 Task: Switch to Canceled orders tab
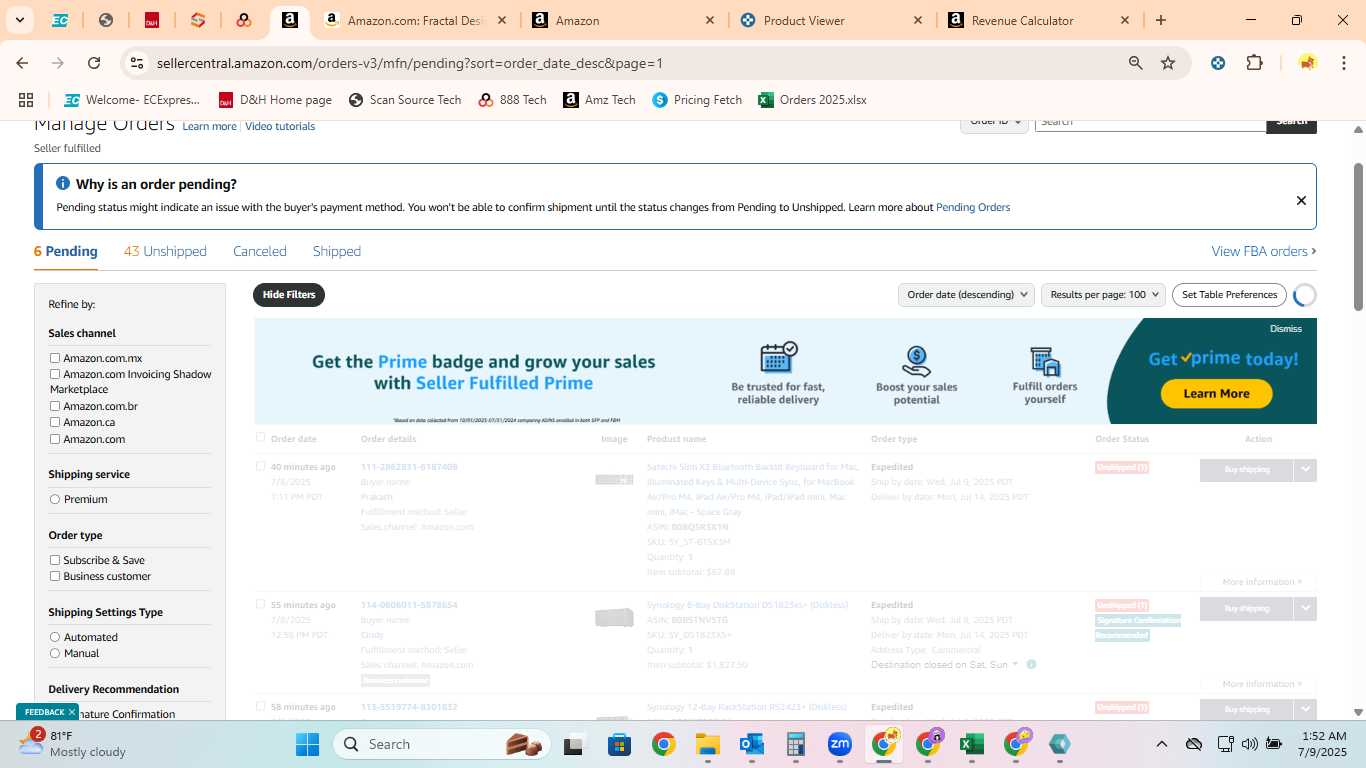coord(260,251)
